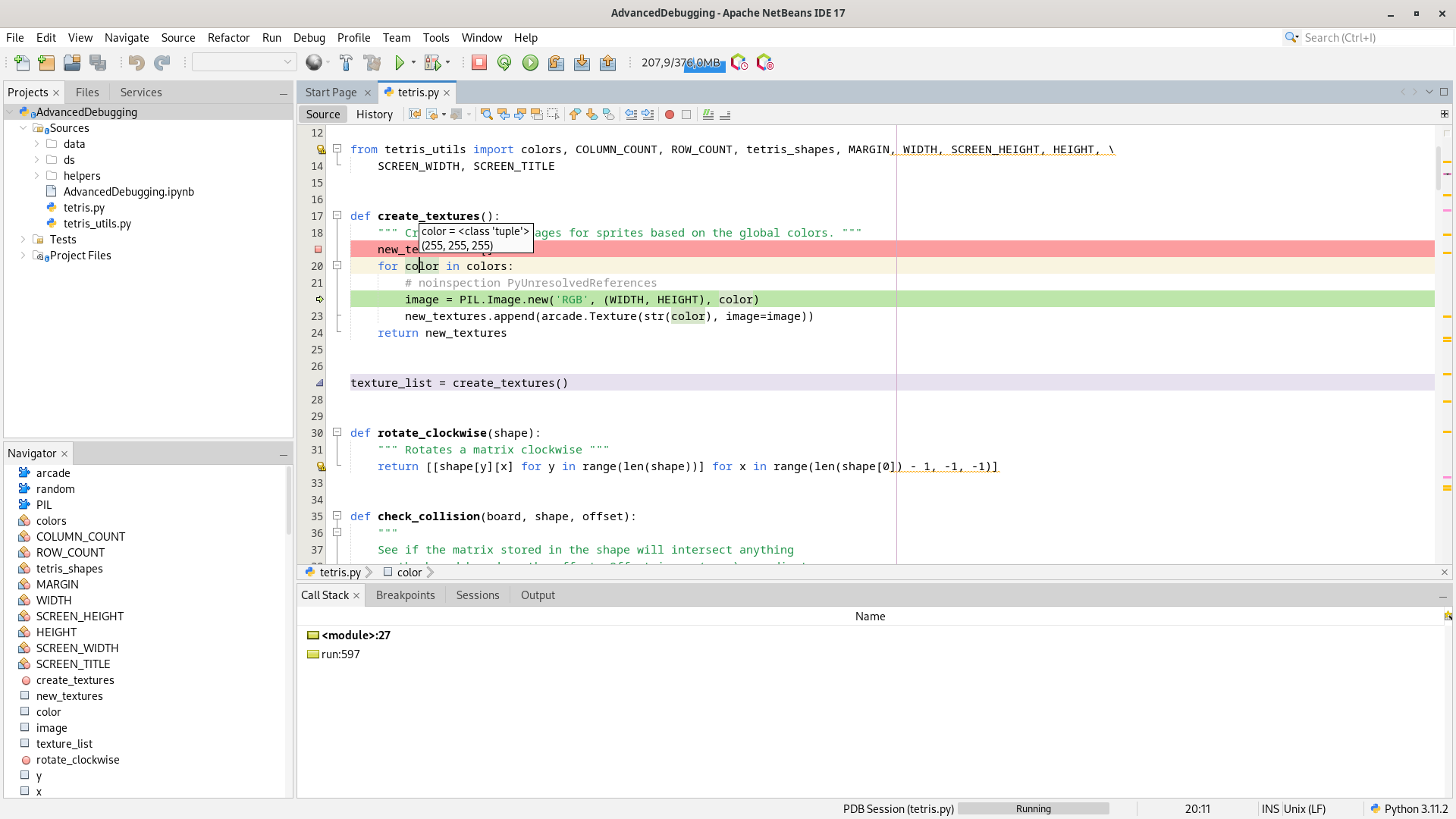Click the Run Project green arrow

point(400,63)
